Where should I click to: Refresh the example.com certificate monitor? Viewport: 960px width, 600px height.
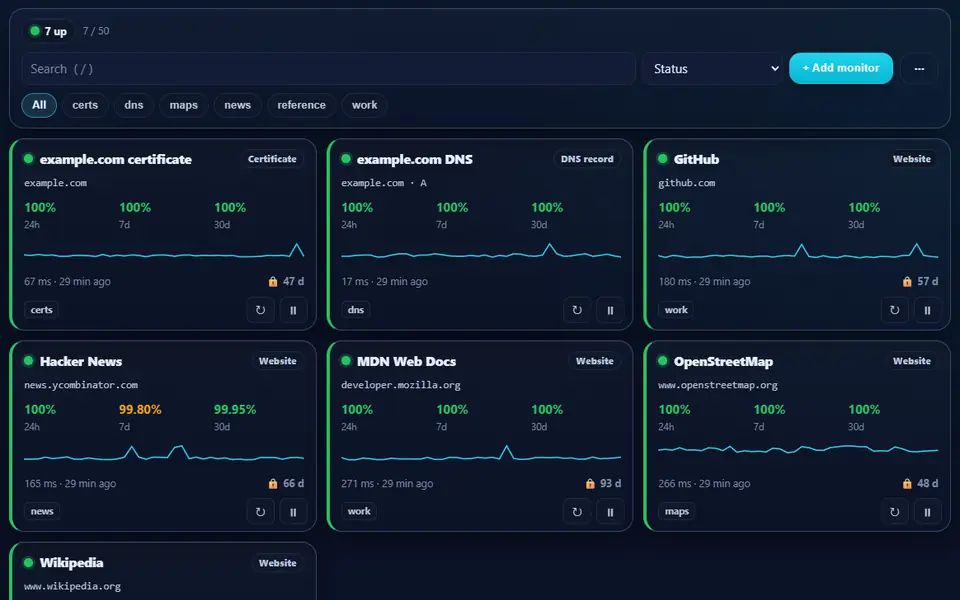(x=260, y=310)
